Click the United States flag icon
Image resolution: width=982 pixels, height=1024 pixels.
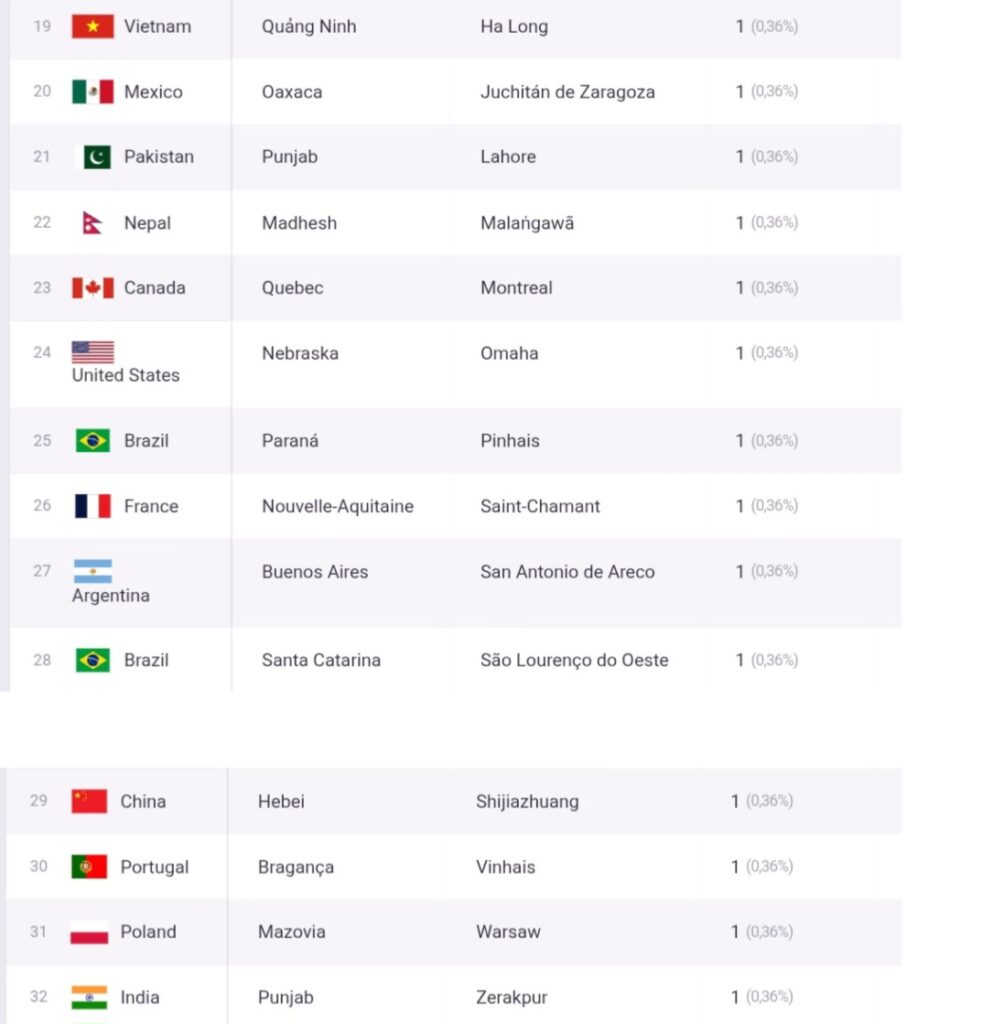click(93, 352)
